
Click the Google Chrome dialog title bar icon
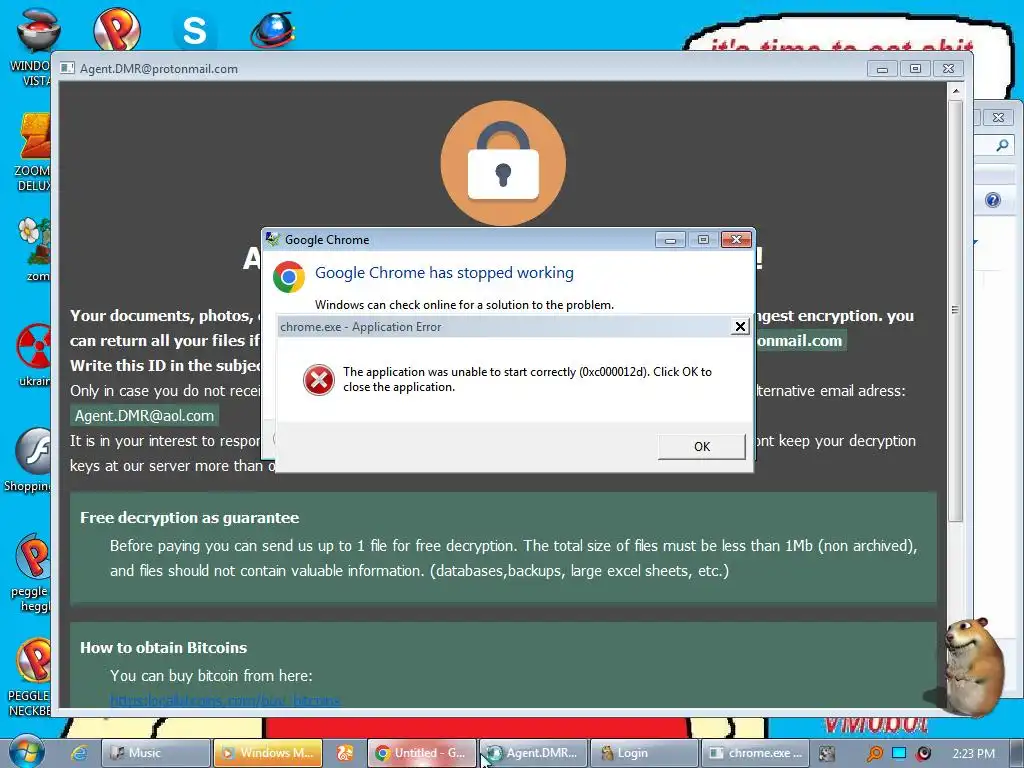pyautogui.click(x=272, y=240)
